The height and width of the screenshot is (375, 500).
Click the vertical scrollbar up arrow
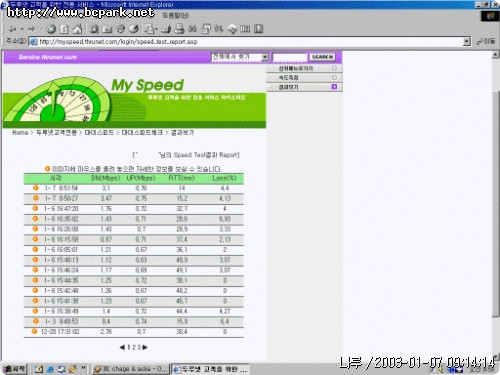(x=496, y=55)
